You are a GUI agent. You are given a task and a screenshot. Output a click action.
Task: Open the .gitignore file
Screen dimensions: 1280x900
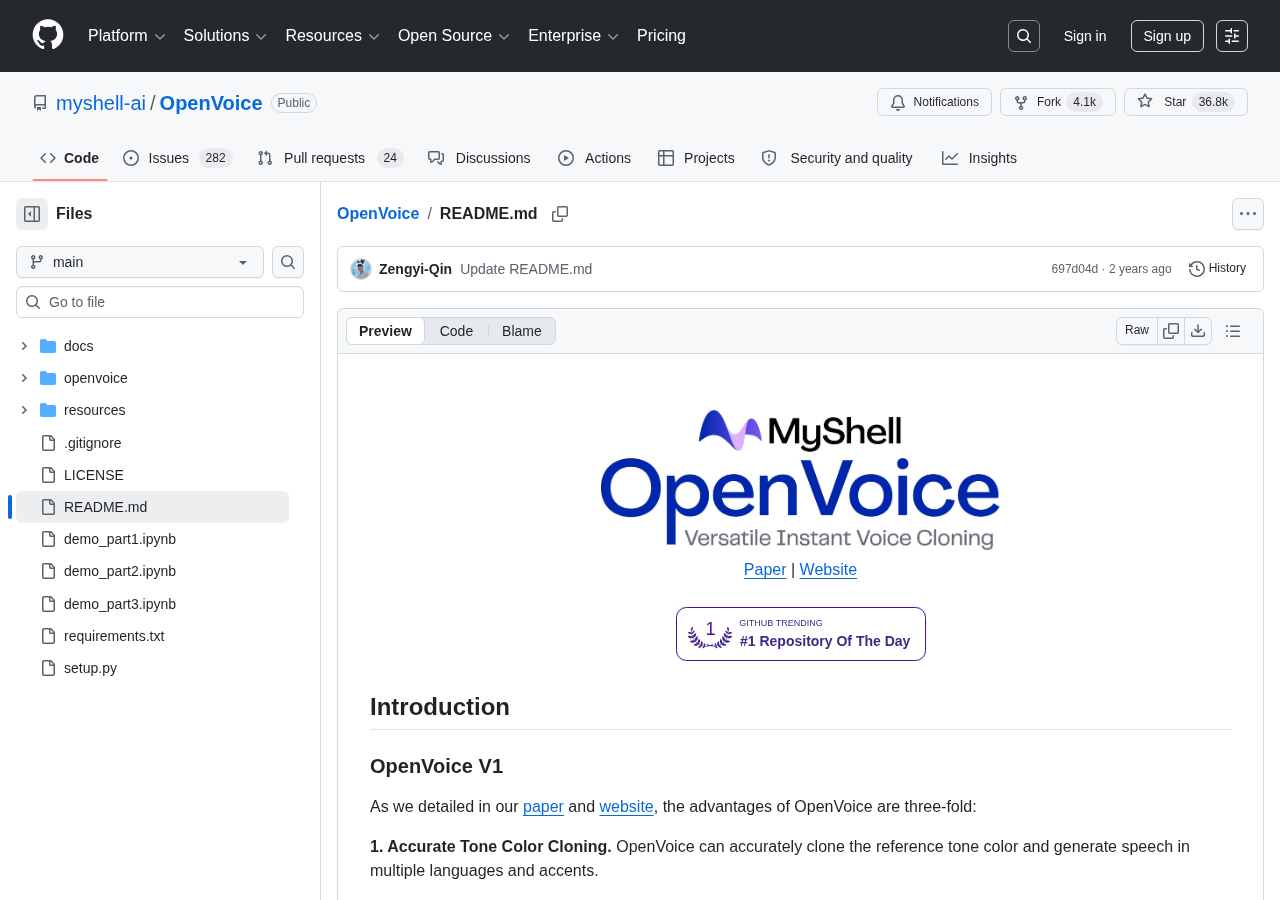coord(152,443)
